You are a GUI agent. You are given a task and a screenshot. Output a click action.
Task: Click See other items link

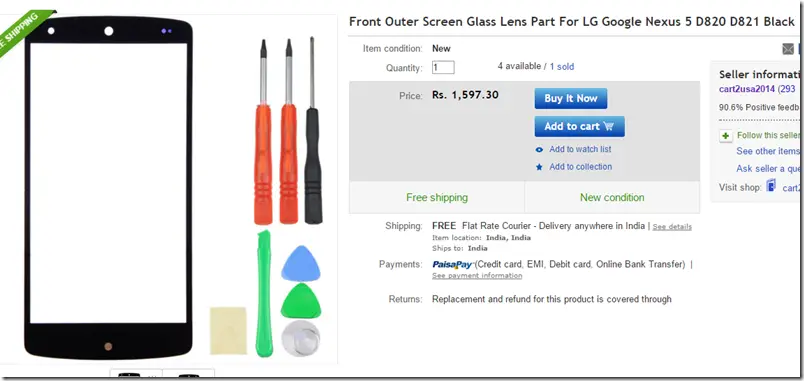(768, 151)
